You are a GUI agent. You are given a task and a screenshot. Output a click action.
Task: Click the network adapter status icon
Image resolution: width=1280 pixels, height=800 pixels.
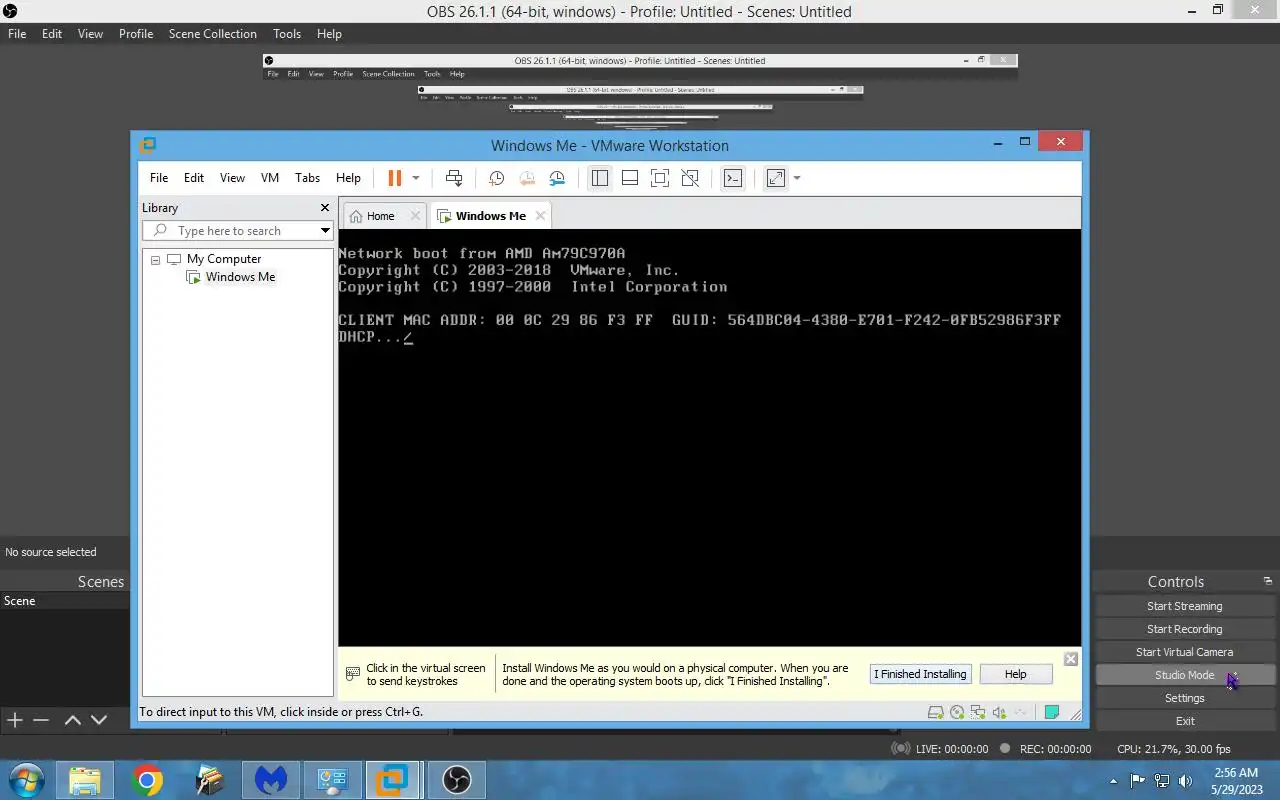(x=978, y=713)
